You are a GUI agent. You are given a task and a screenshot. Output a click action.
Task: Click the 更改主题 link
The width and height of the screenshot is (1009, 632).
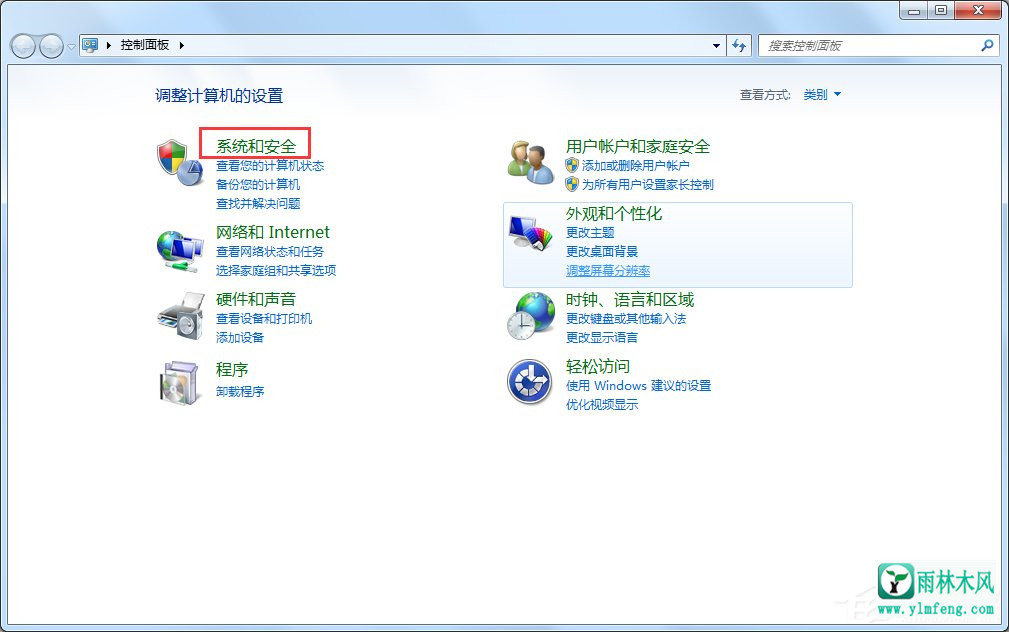point(590,232)
